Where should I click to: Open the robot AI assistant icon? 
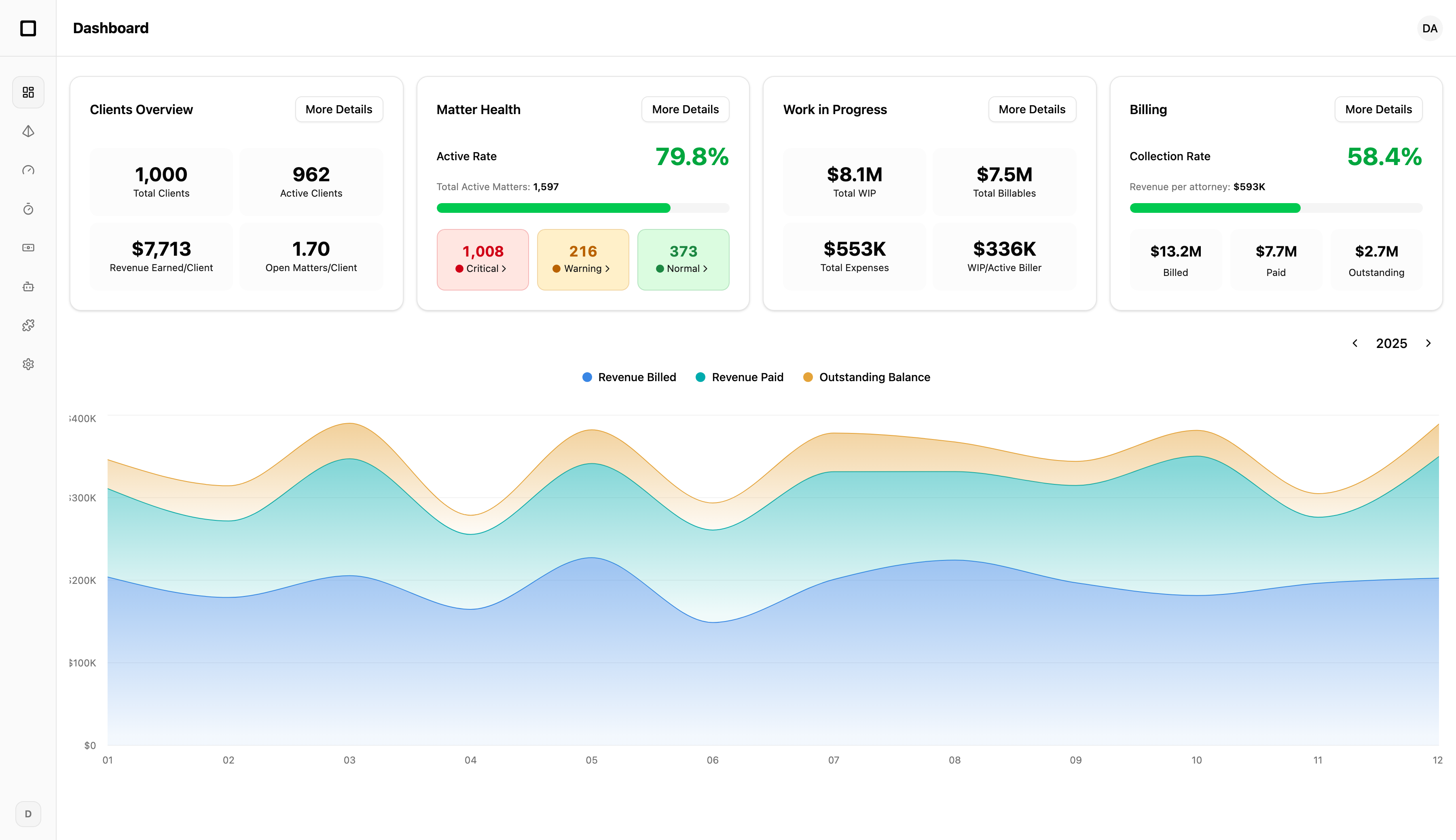pyautogui.click(x=28, y=286)
